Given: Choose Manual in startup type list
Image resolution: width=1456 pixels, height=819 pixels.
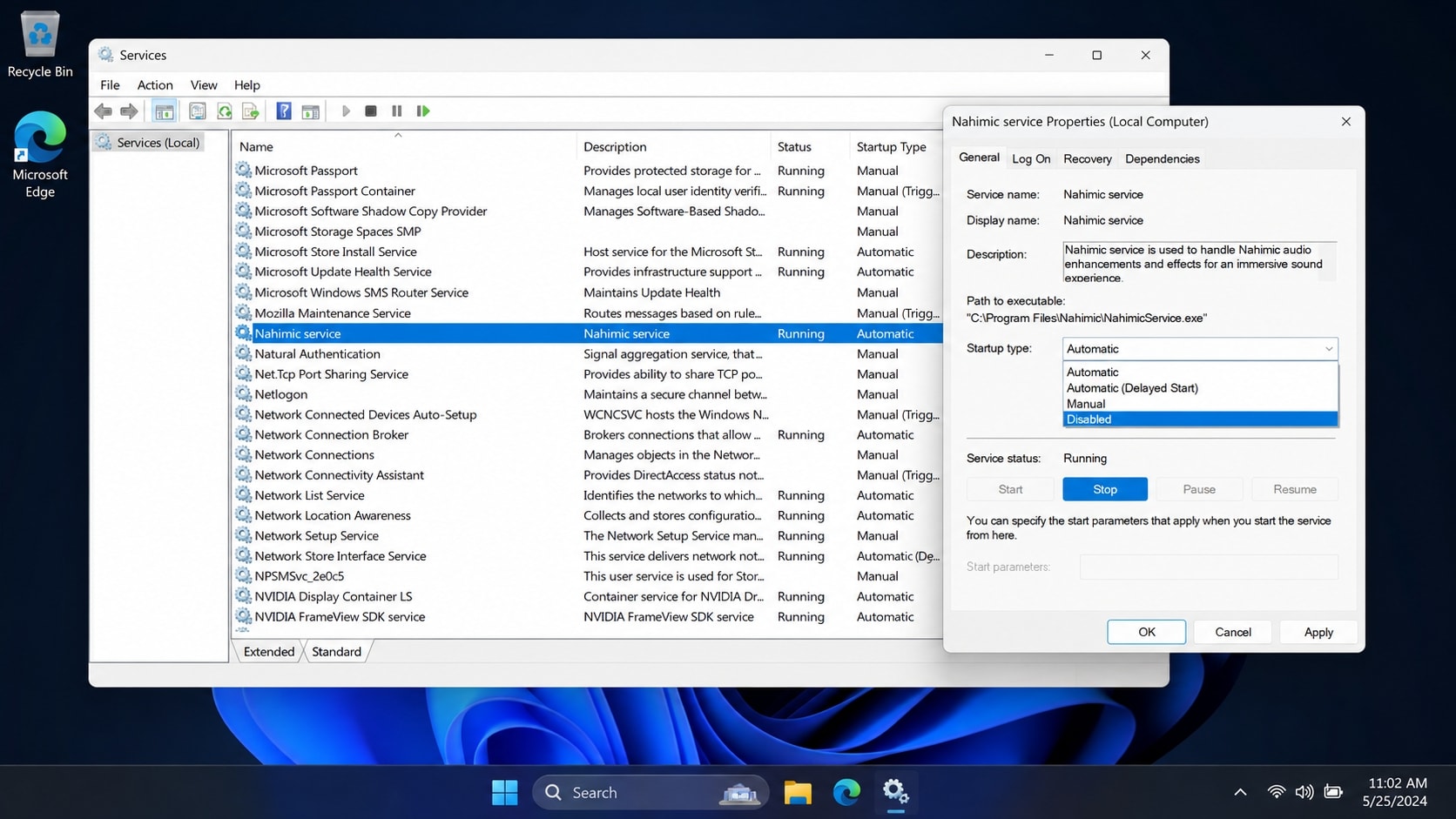Looking at the screenshot, I should (1201, 404).
